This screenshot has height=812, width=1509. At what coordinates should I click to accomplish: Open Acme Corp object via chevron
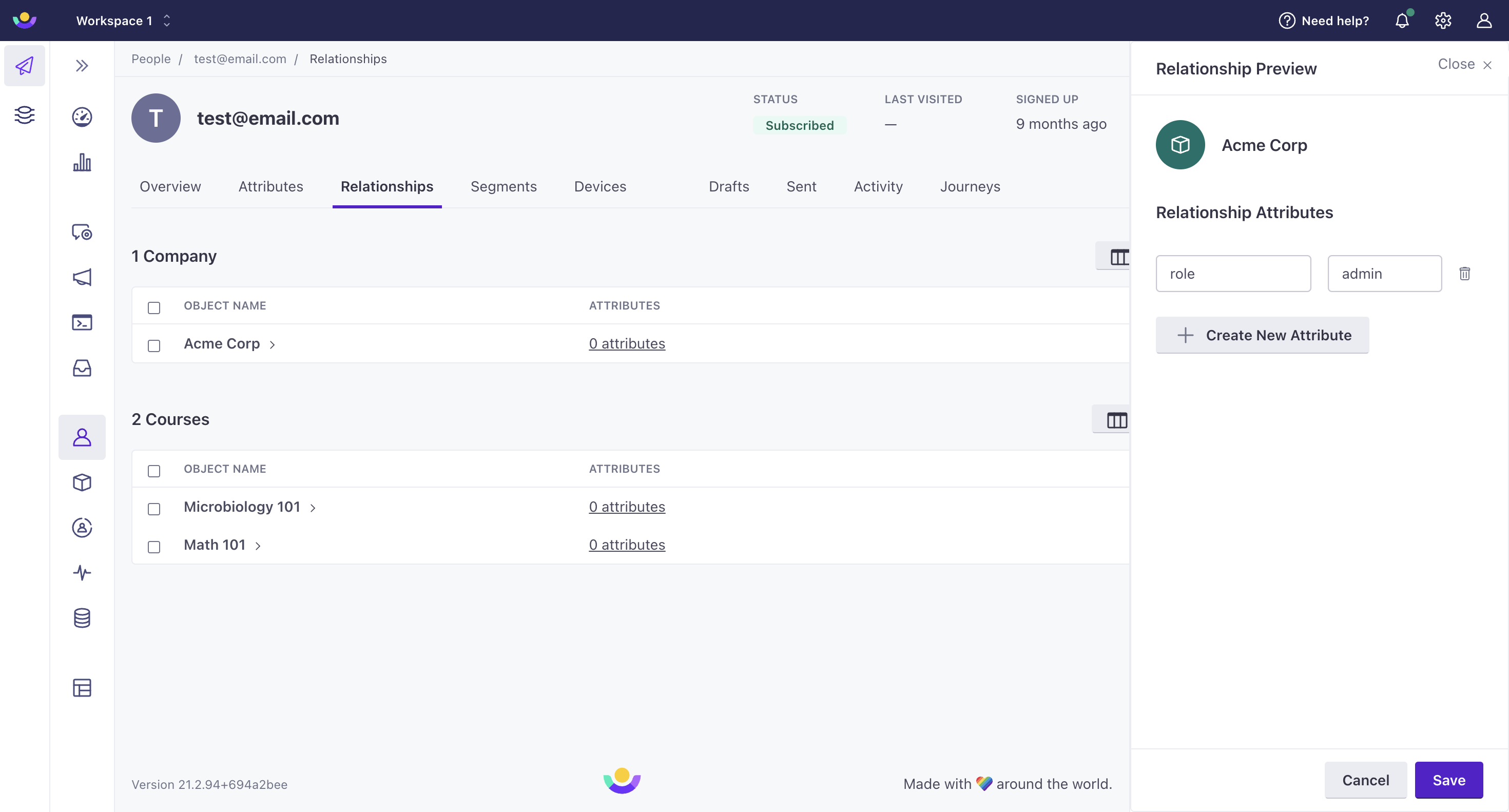(x=273, y=344)
